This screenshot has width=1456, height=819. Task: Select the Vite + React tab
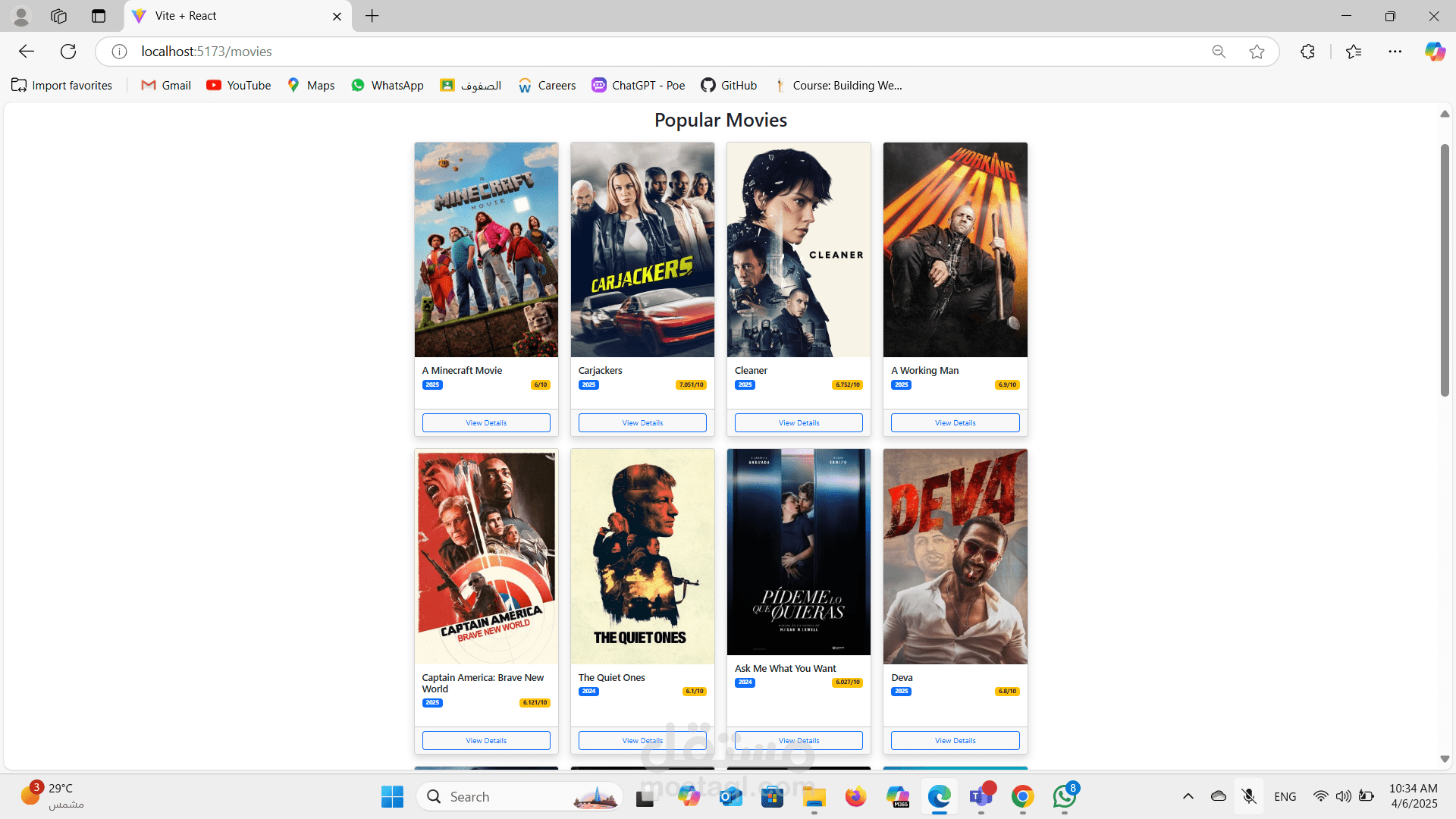click(x=237, y=16)
